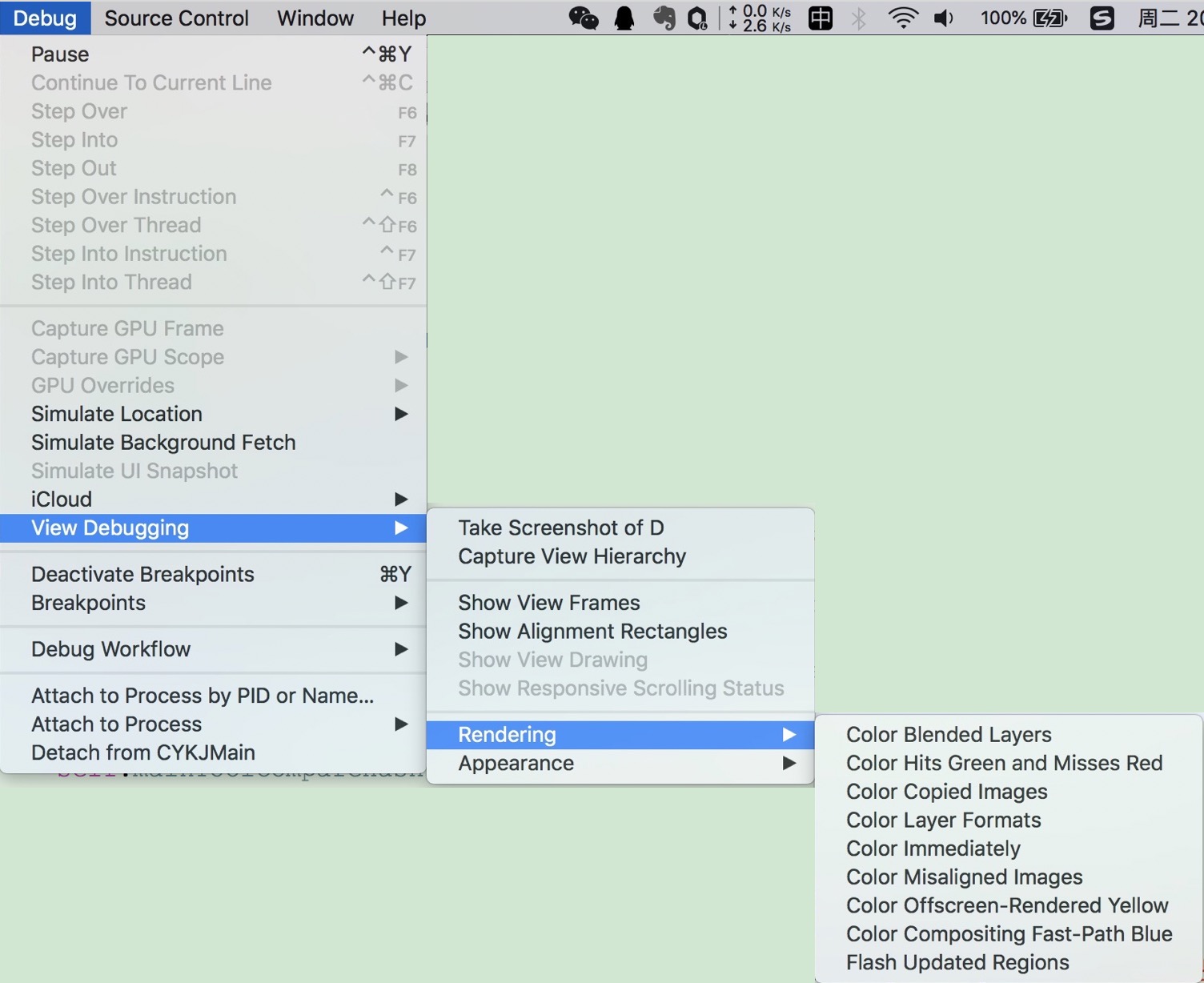This screenshot has width=1204, height=983.
Task: Choose Pause from the Debug menu
Action: [214, 54]
